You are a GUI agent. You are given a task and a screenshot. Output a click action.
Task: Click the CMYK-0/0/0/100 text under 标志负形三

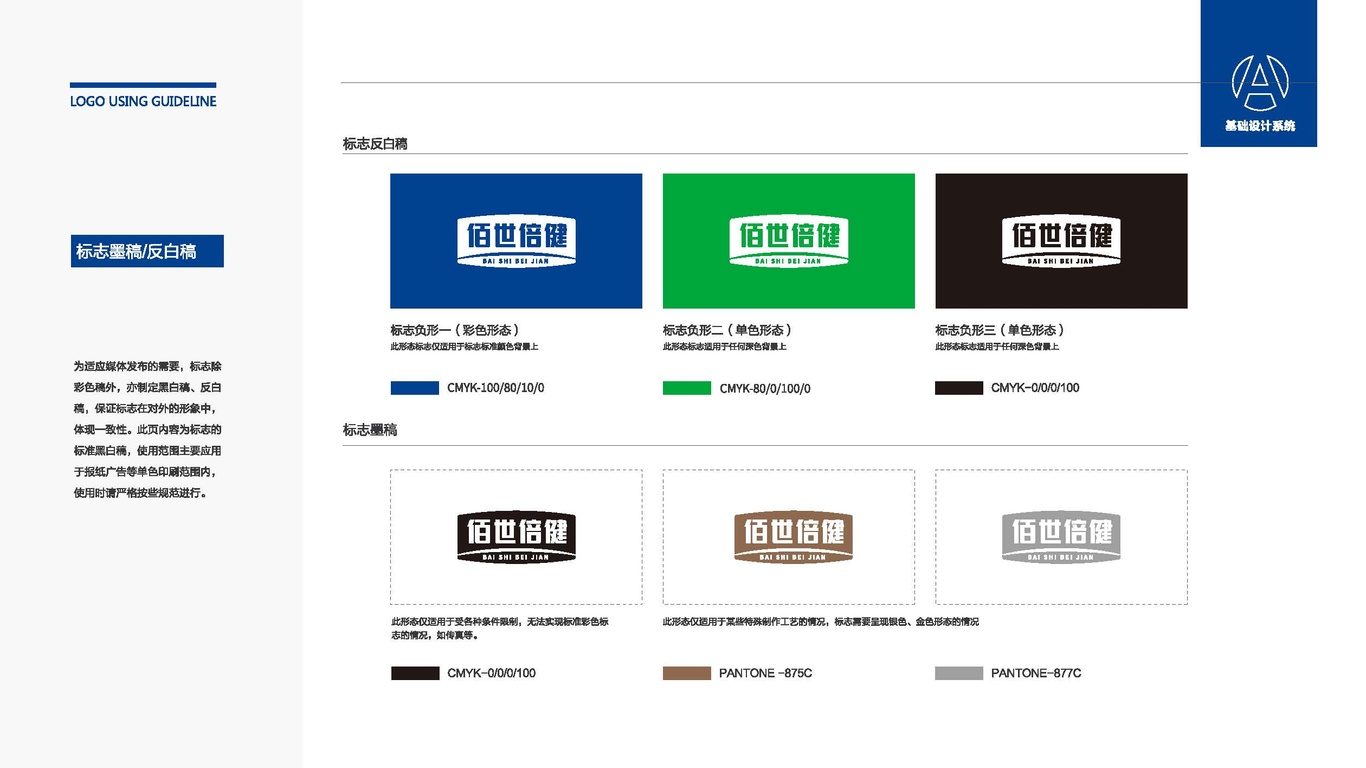1035,388
